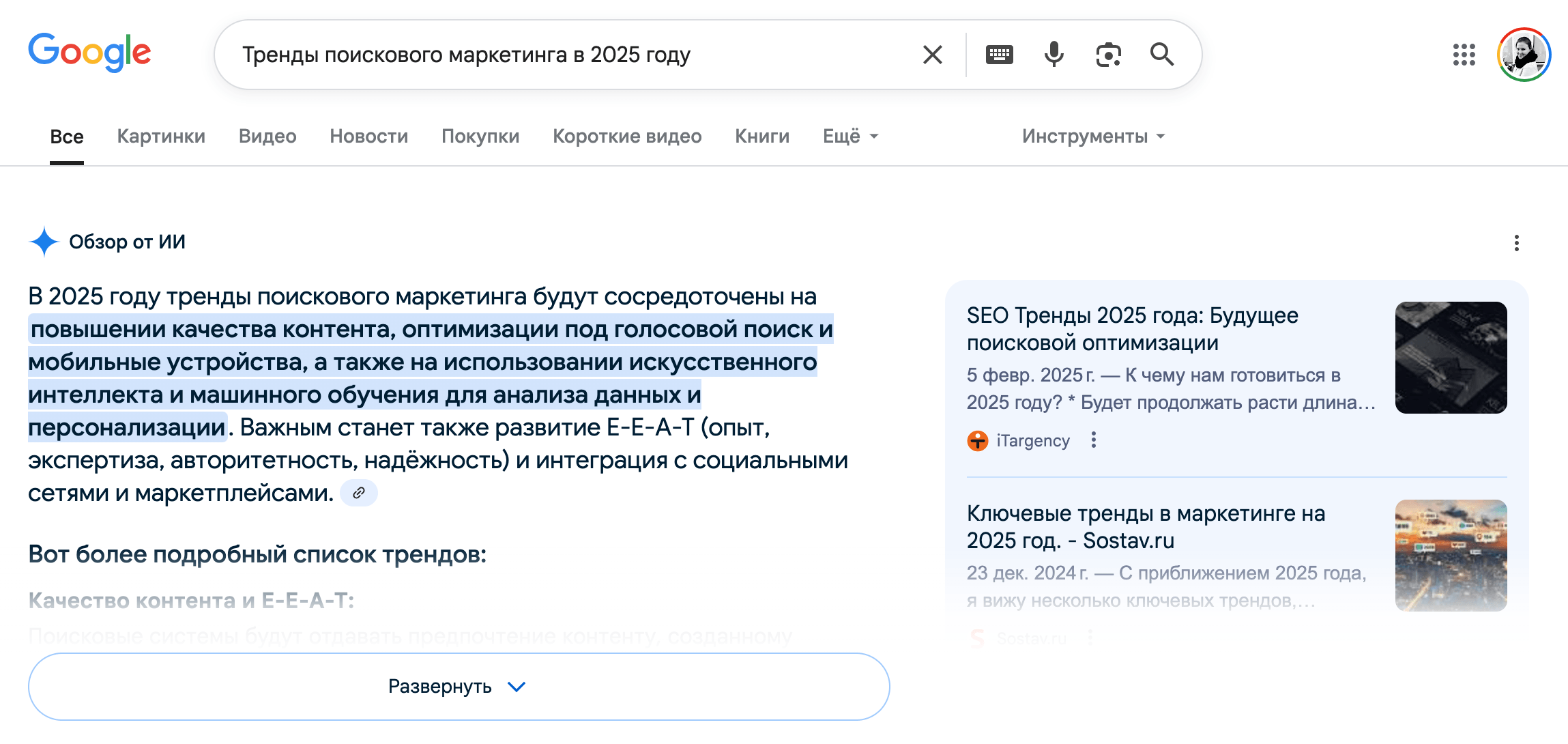Expand the Ещё dropdown menu
The width and height of the screenshot is (1568, 744).
(850, 137)
